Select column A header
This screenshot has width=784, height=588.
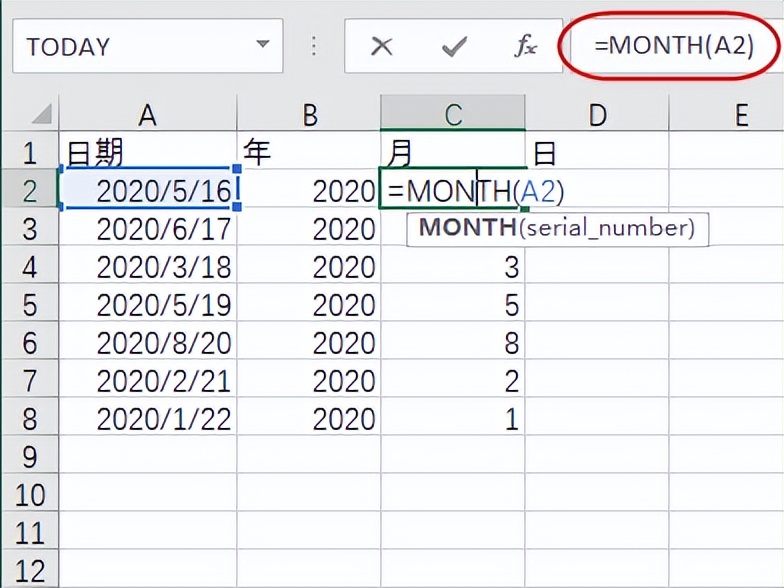148,115
